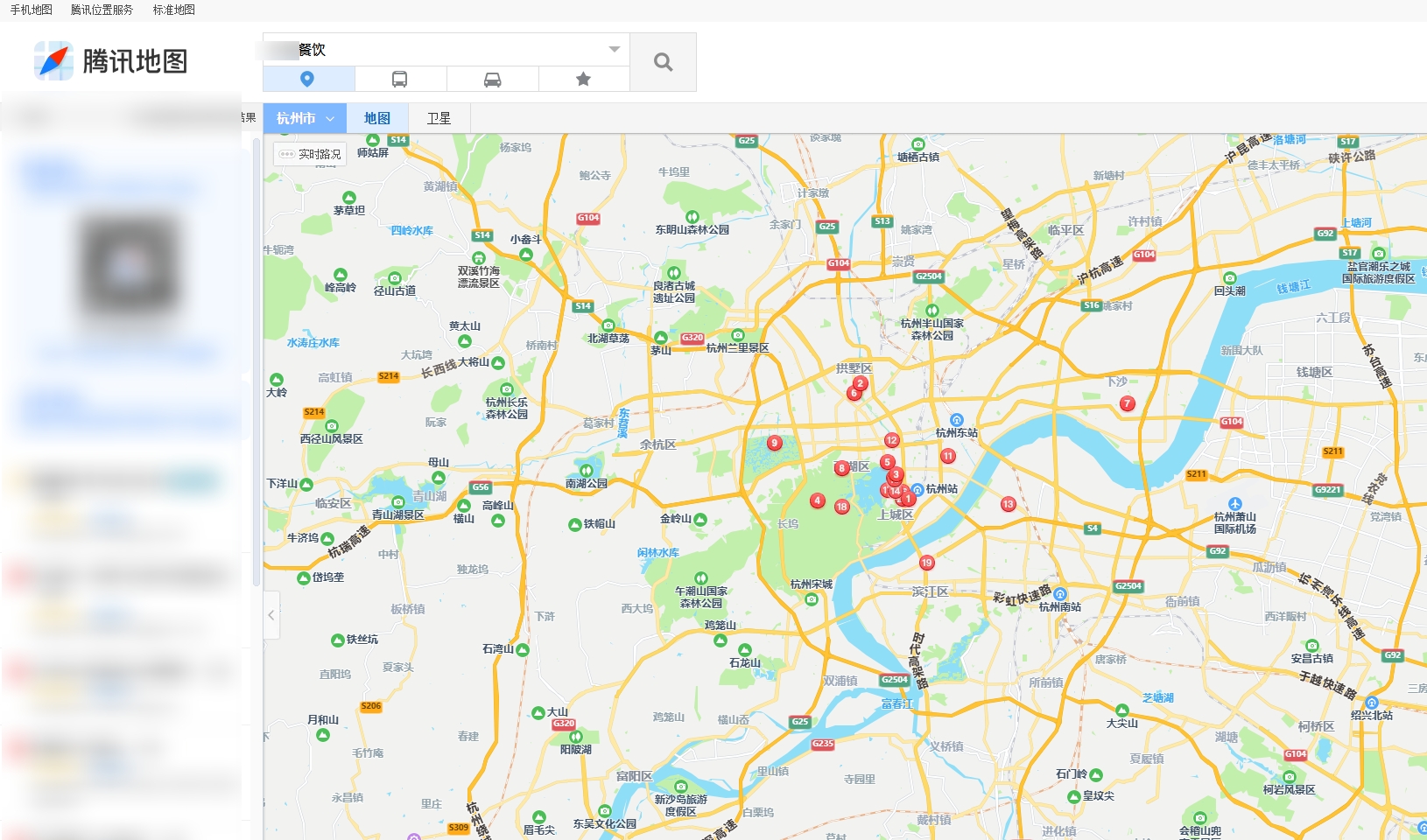Switch to car driving route mode
Image resolution: width=1427 pixels, height=840 pixels.
pyautogui.click(x=493, y=80)
